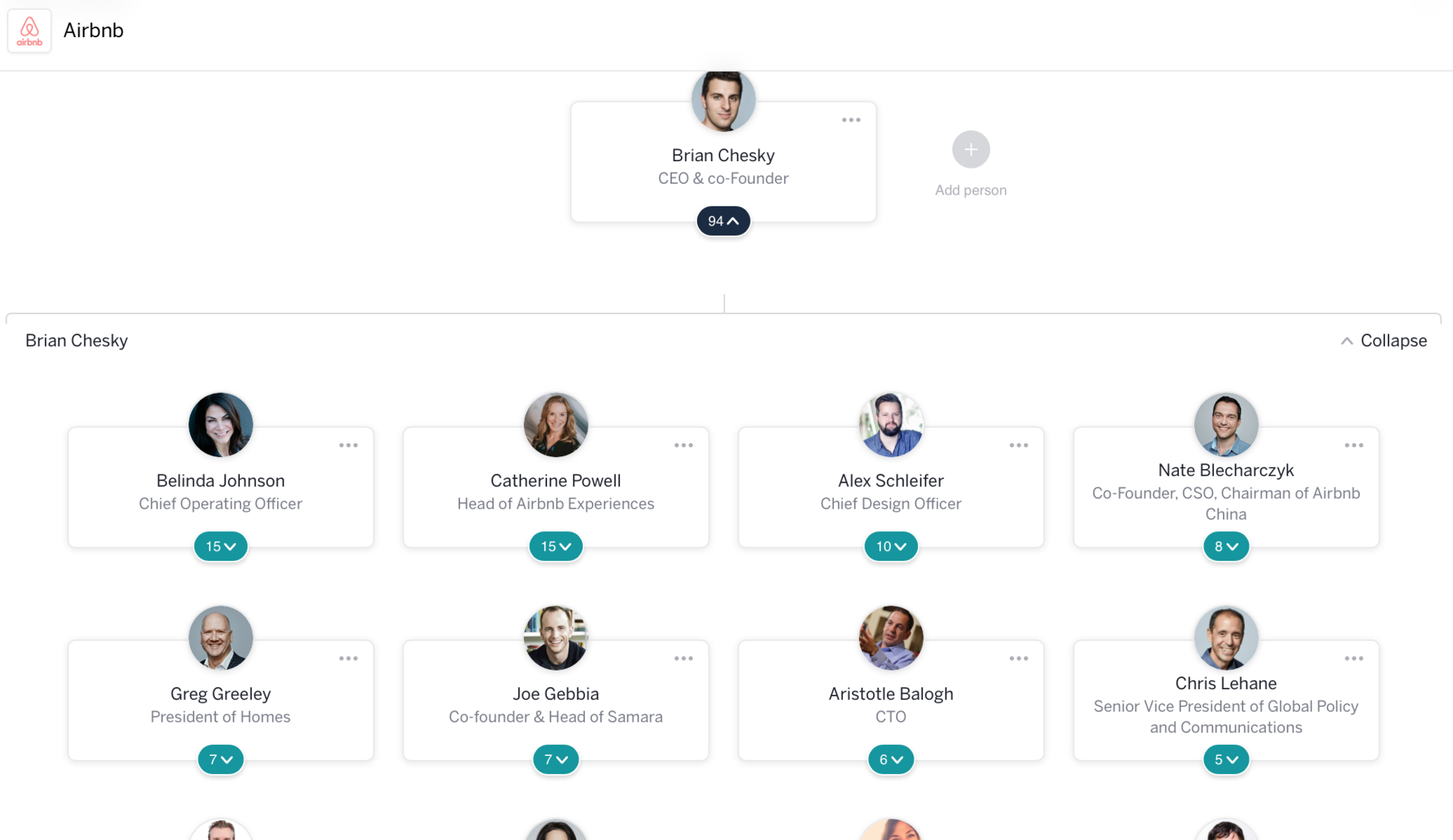Image resolution: width=1453 pixels, height=840 pixels.
Task: Open Alex Schleifer's three-dot options menu
Action: (1019, 446)
